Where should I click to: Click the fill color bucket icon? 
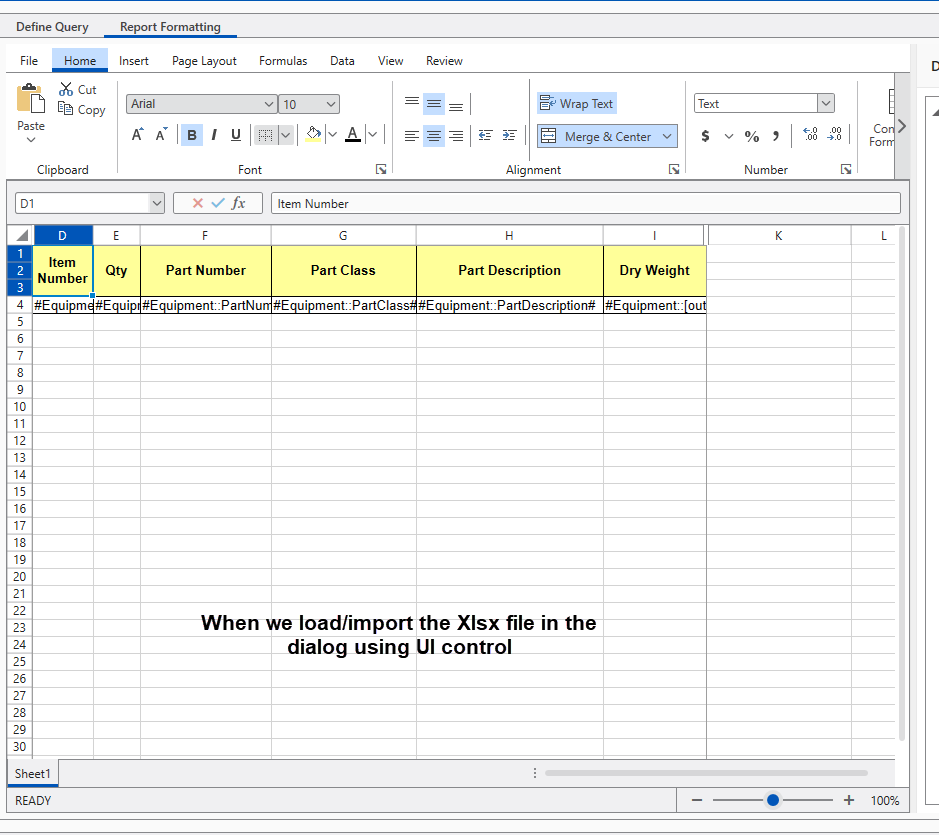click(313, 134)
